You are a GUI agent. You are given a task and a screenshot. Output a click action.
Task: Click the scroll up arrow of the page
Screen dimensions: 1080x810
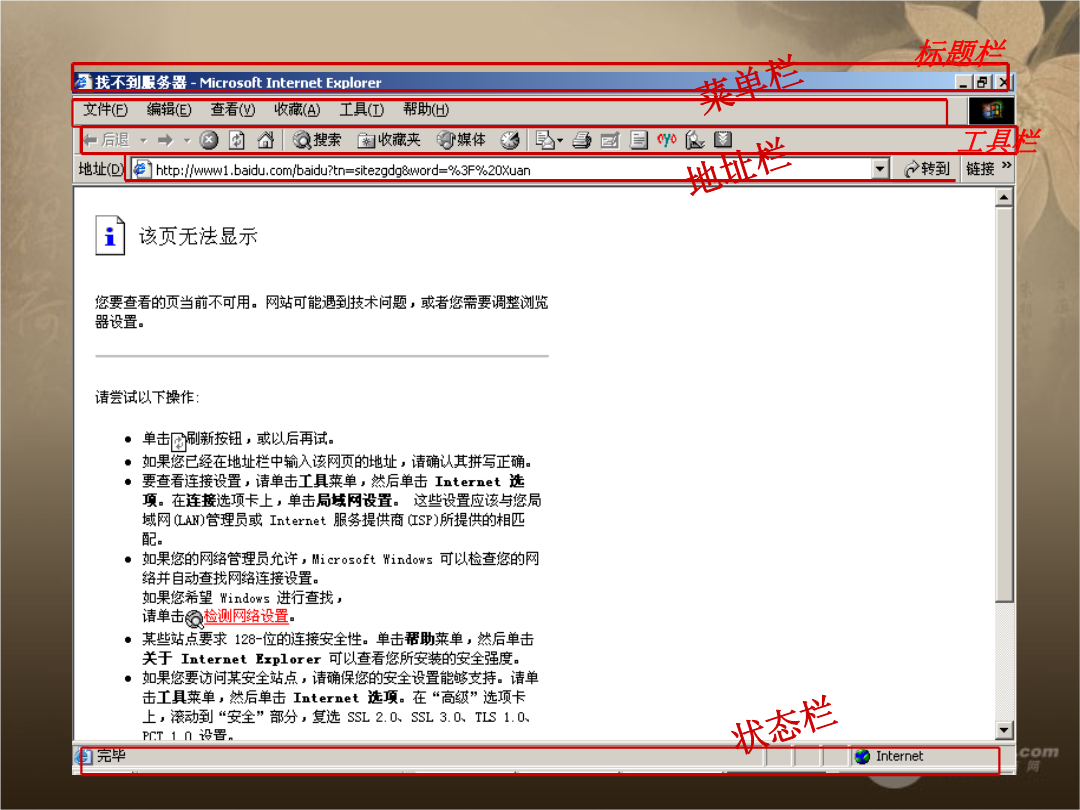point(1004,198)
